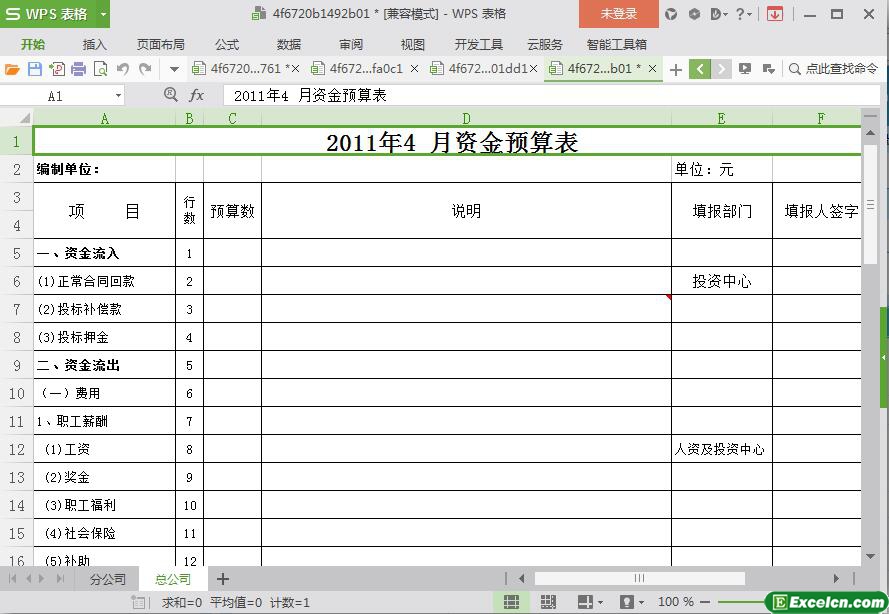This screenshot has height=614, width=889.
Task: Close the document tab 4f672...fa0c1
Action: [x=414, y=69]
